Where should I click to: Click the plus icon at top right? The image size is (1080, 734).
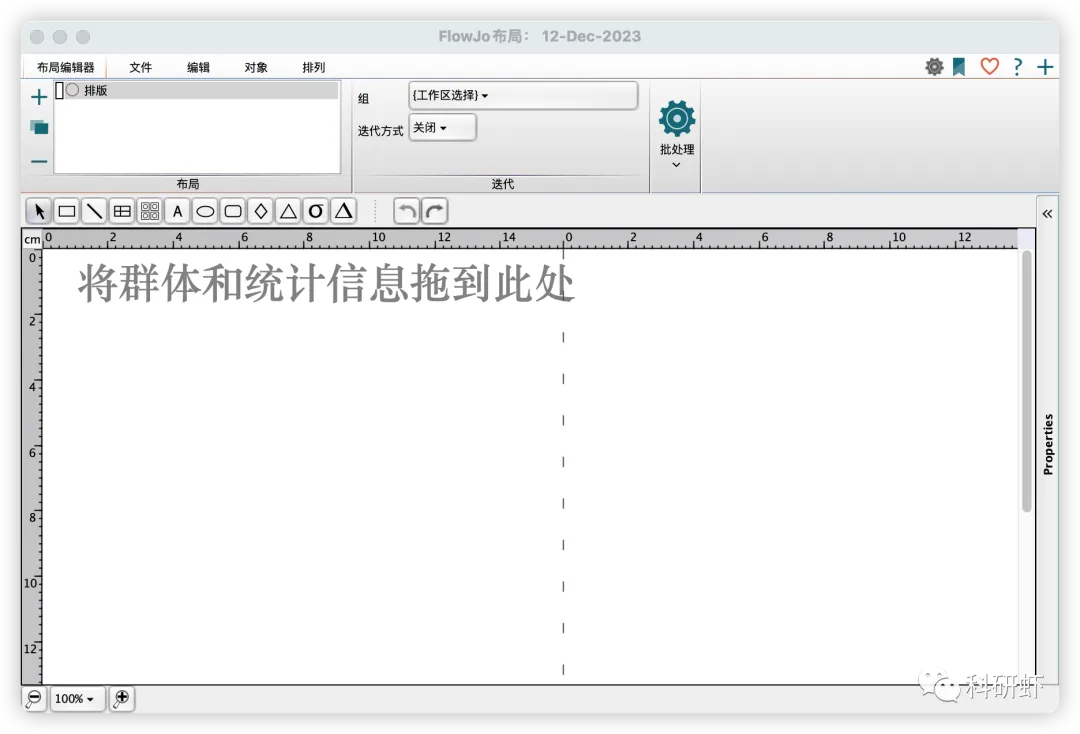tap(1045, 67)
